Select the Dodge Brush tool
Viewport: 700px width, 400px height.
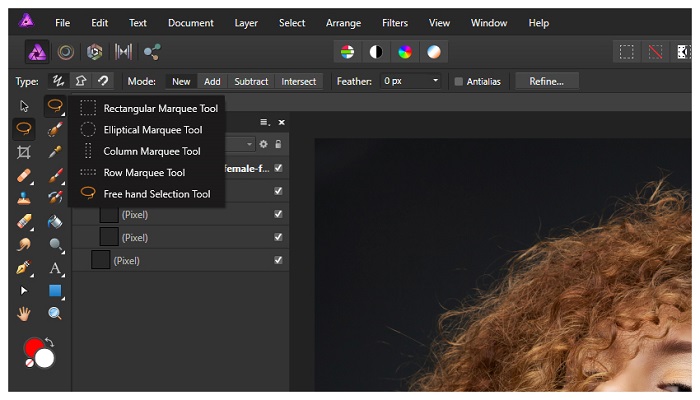pos(55,244)
